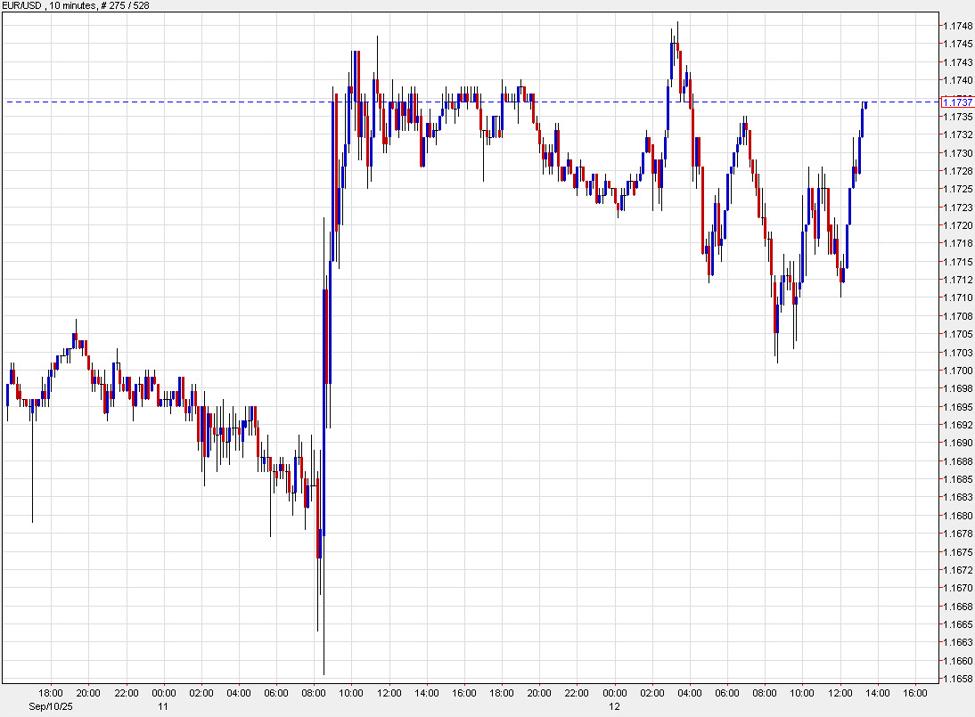Click the red current price label 1.1737
This screenshot has height=717, width=975.
(957, 102)
